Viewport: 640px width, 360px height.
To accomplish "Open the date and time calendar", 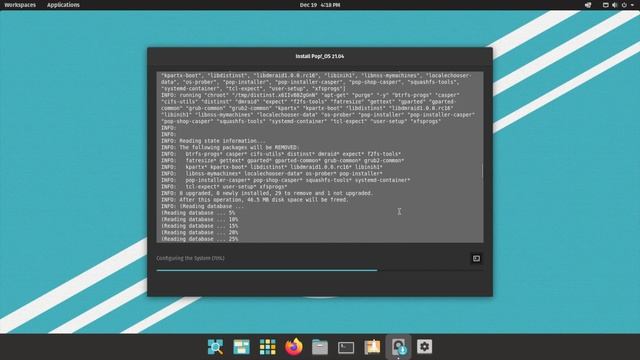I will click(320, 5).
